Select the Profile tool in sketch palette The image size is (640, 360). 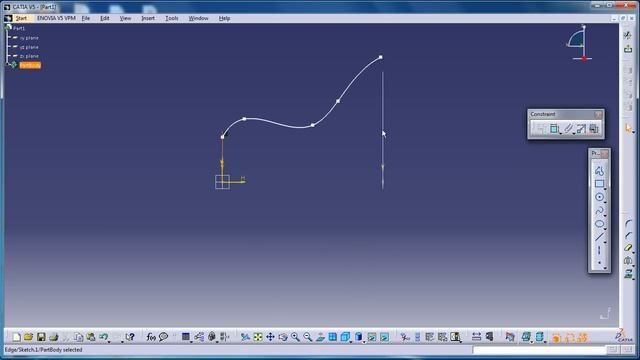click(599, 171)
